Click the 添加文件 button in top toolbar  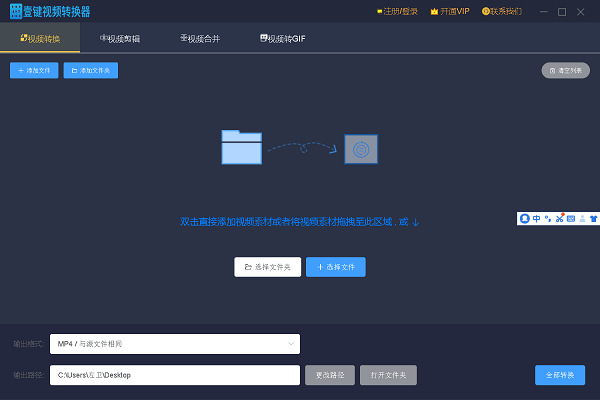coord(34,70)
